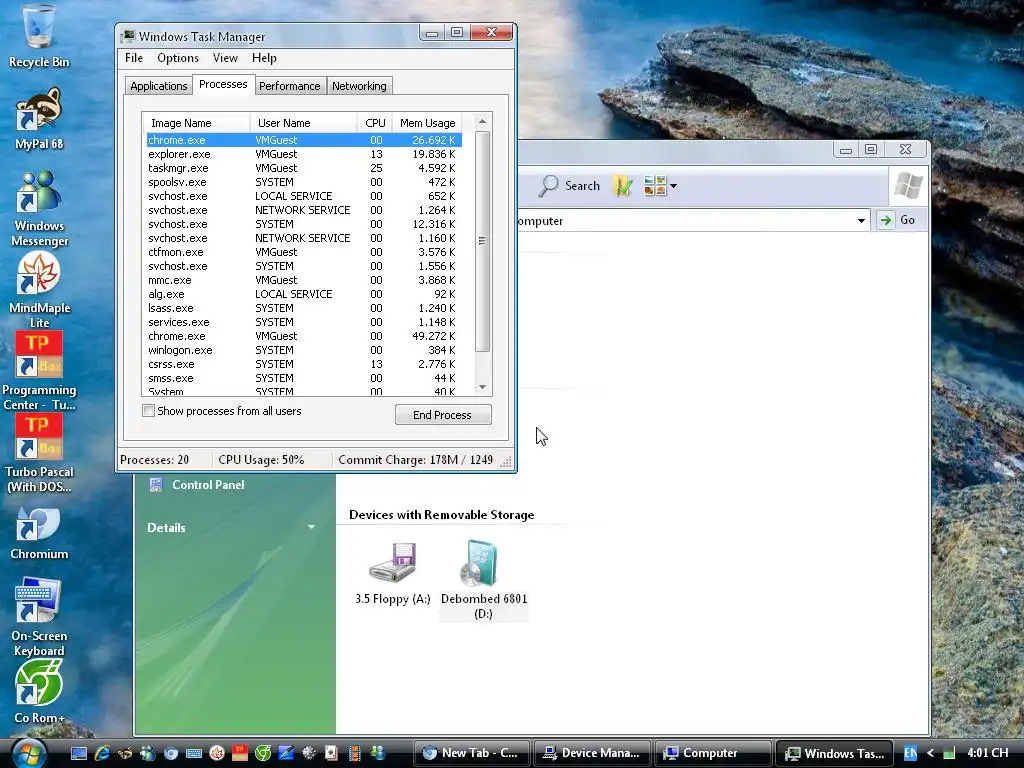Click Show Desktop in the quick launch
Image resolution: width=1024 pixels, height=768 pixels.
78,754
